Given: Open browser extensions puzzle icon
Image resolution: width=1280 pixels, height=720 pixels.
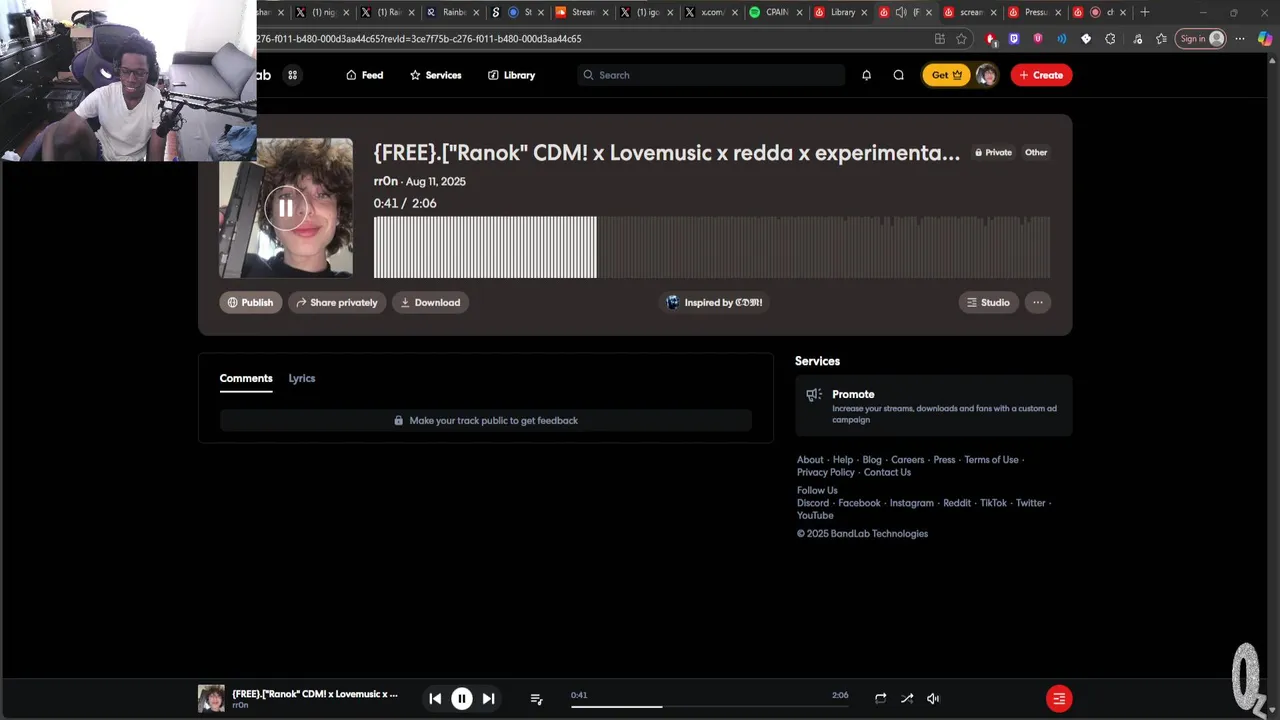Looking at the screenshot, I should 1110,39.
